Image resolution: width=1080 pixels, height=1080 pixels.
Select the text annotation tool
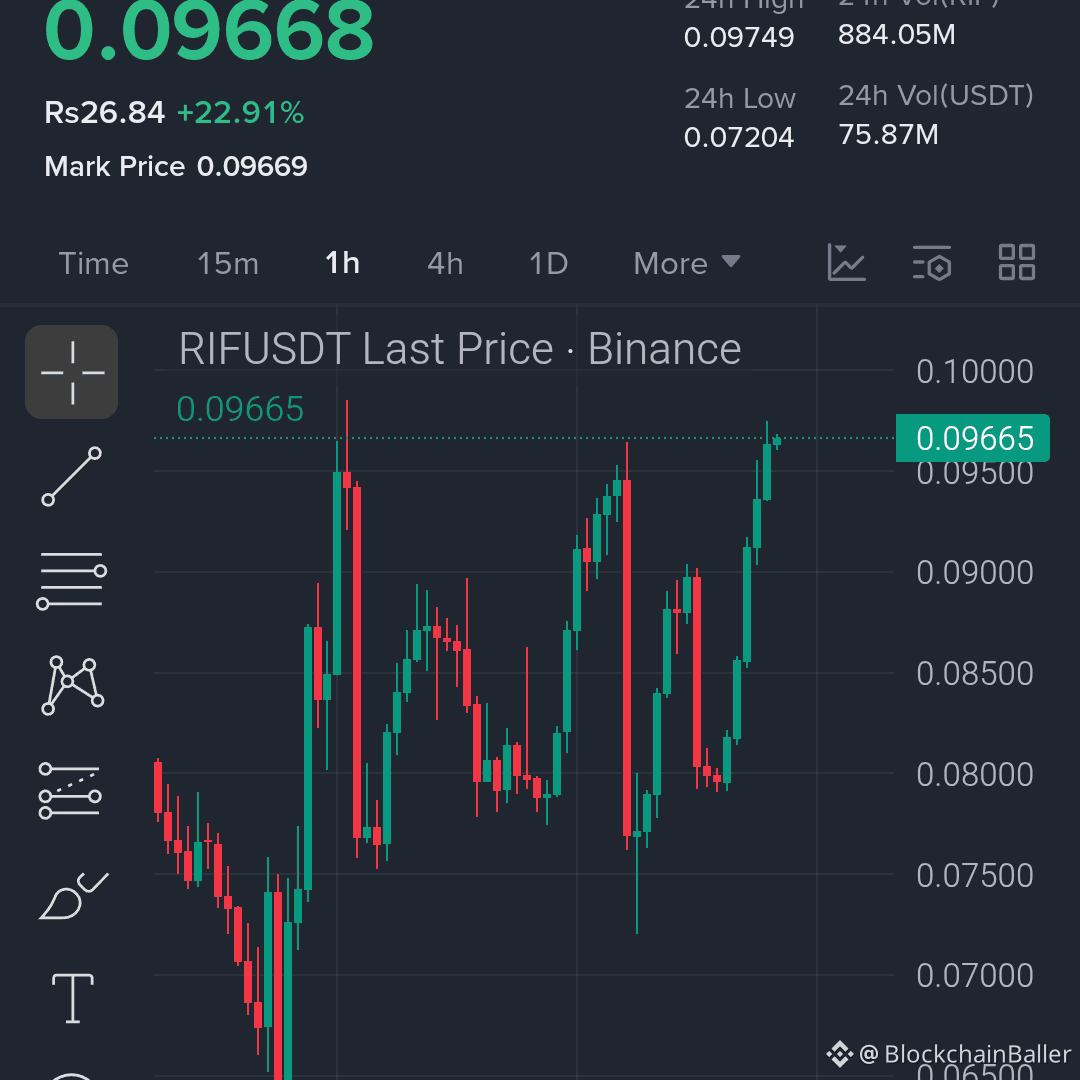click(73, 999)
